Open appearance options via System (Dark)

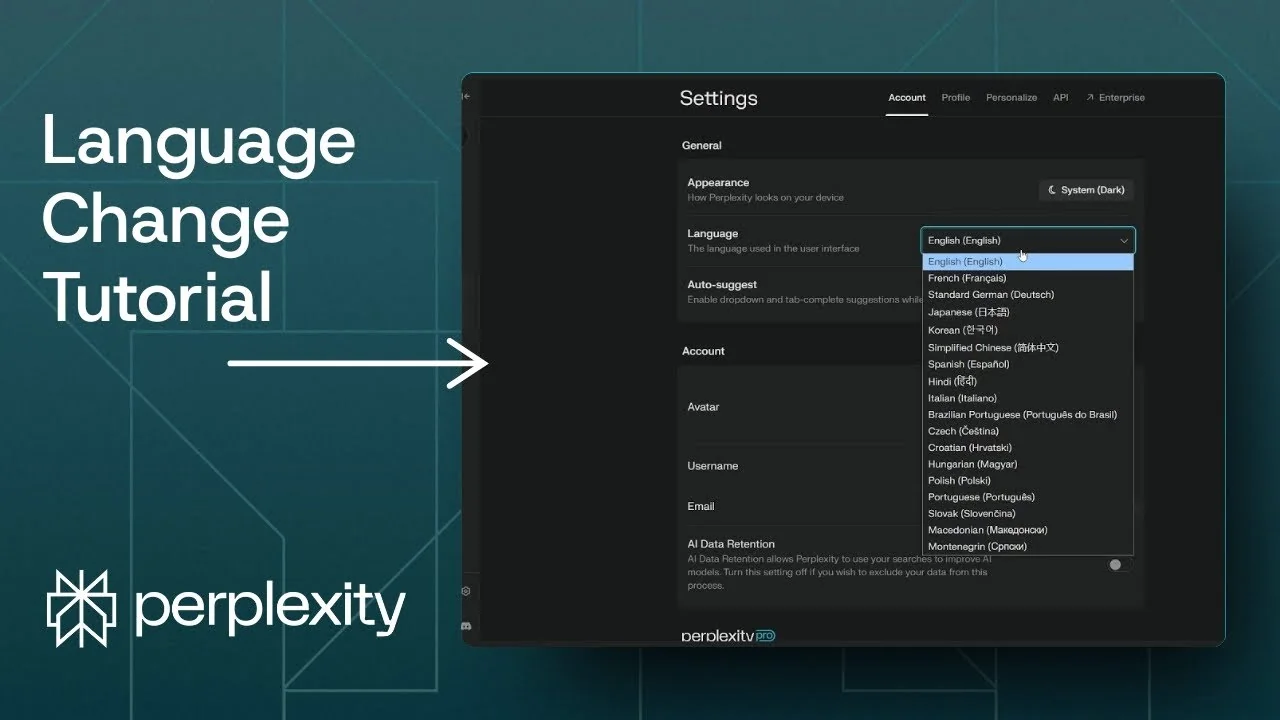pos(1085,190)
